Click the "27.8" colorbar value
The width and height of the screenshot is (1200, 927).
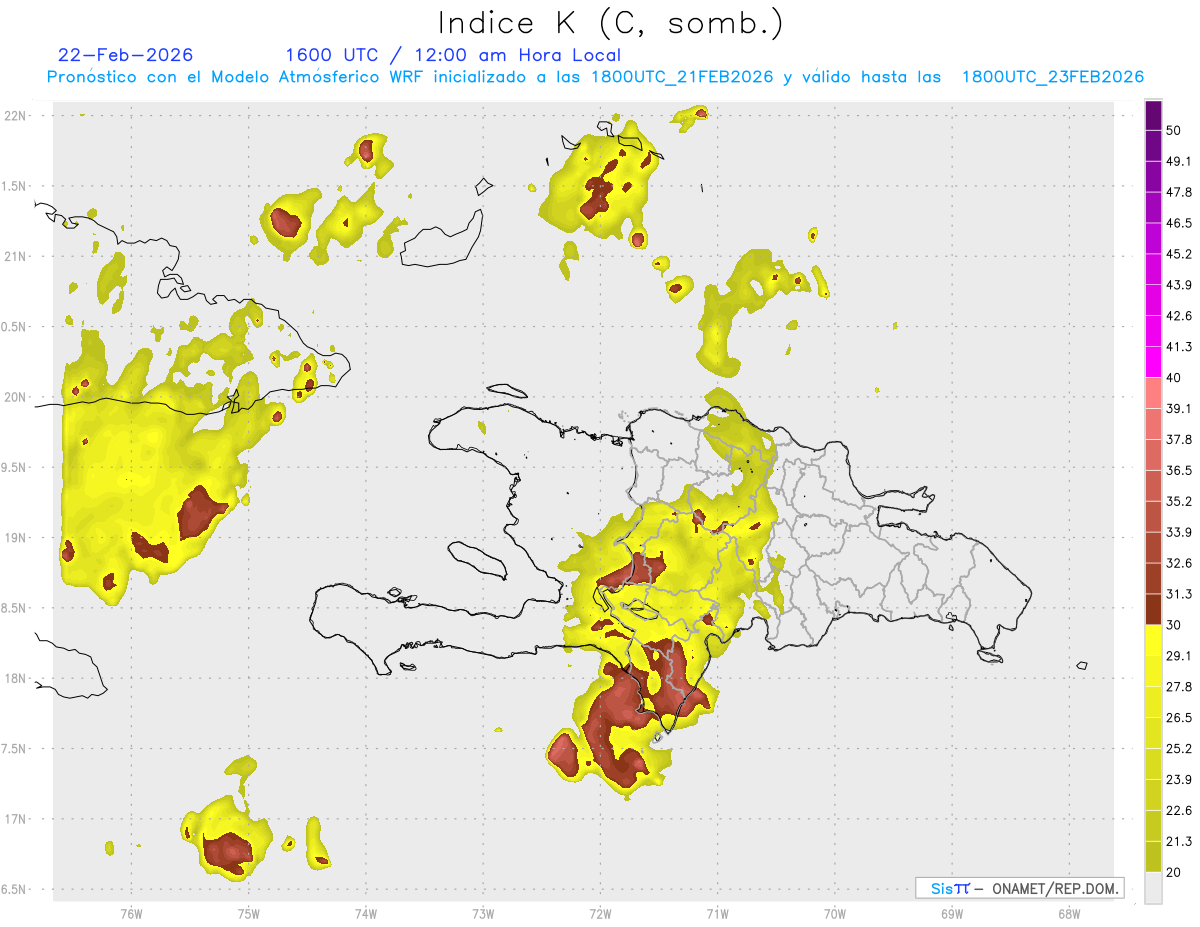(1178, 687)
